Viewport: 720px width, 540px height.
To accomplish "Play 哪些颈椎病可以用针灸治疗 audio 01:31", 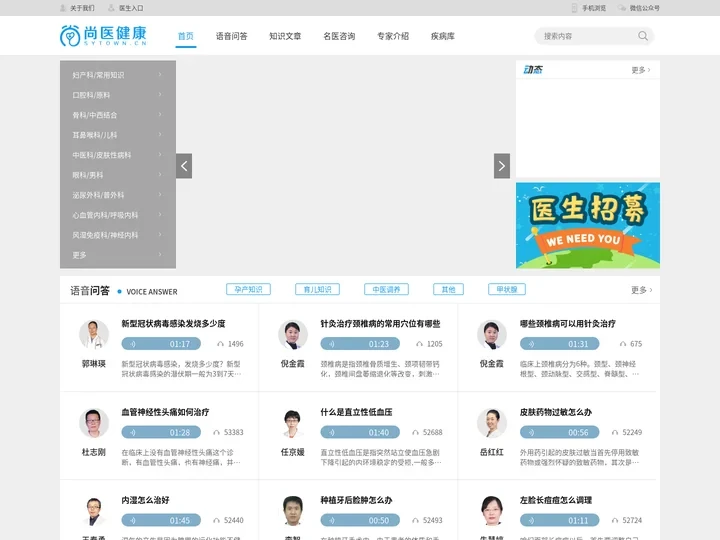I will point(559,344).
